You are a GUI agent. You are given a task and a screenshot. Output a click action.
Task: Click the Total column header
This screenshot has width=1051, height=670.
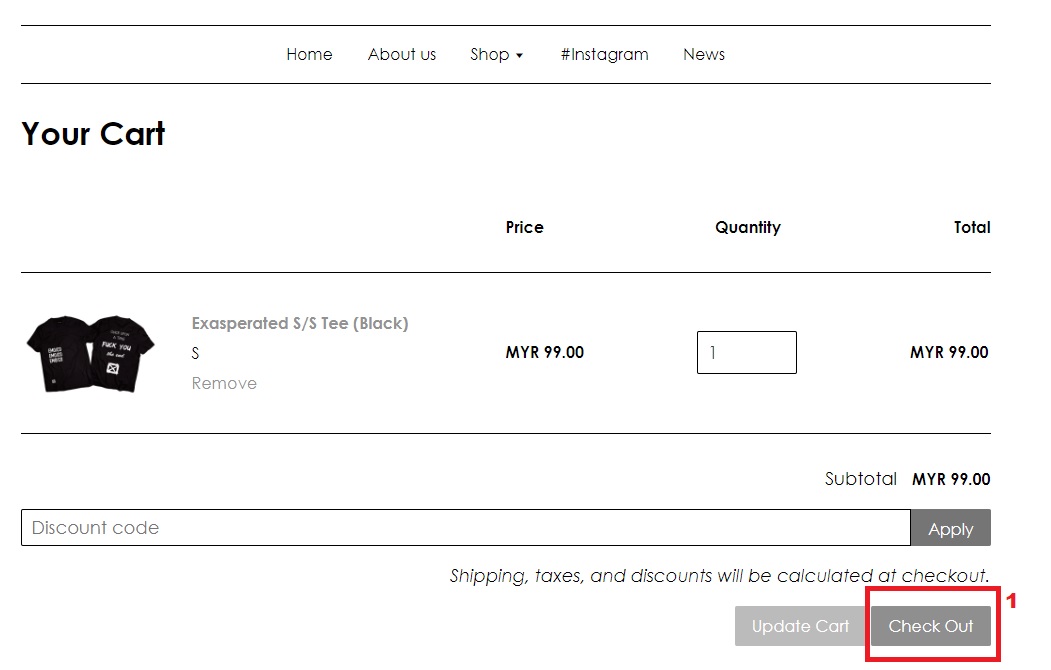[x=972, y=228]
